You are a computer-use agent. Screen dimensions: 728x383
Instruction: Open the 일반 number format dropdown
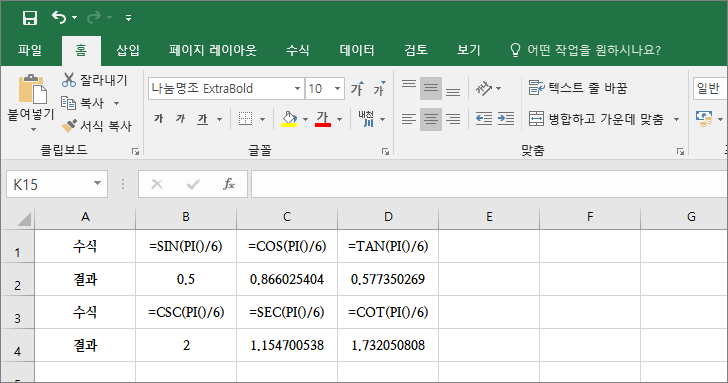(710, 88)
